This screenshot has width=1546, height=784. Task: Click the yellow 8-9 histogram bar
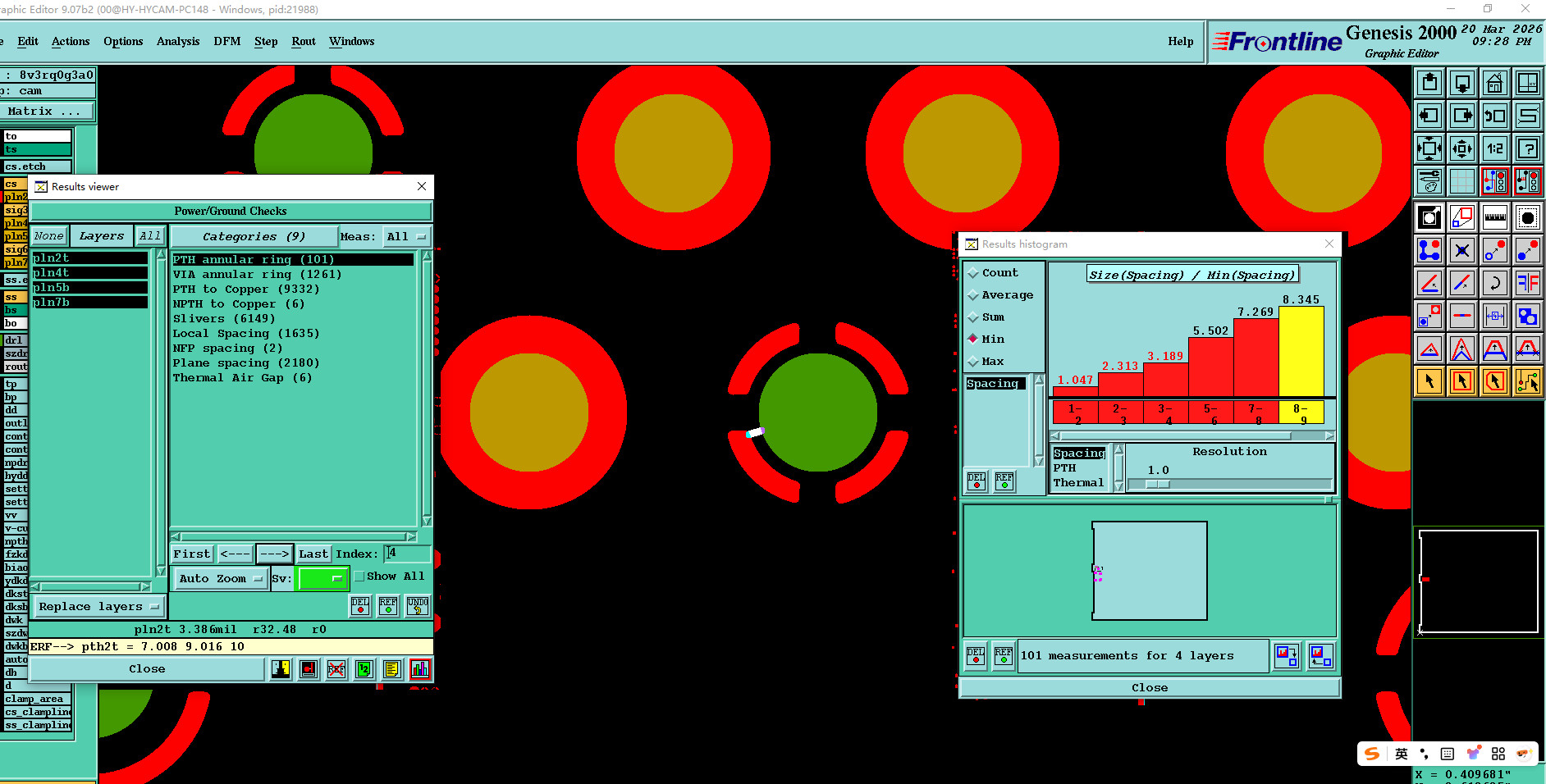click(x=1301, y=352)
